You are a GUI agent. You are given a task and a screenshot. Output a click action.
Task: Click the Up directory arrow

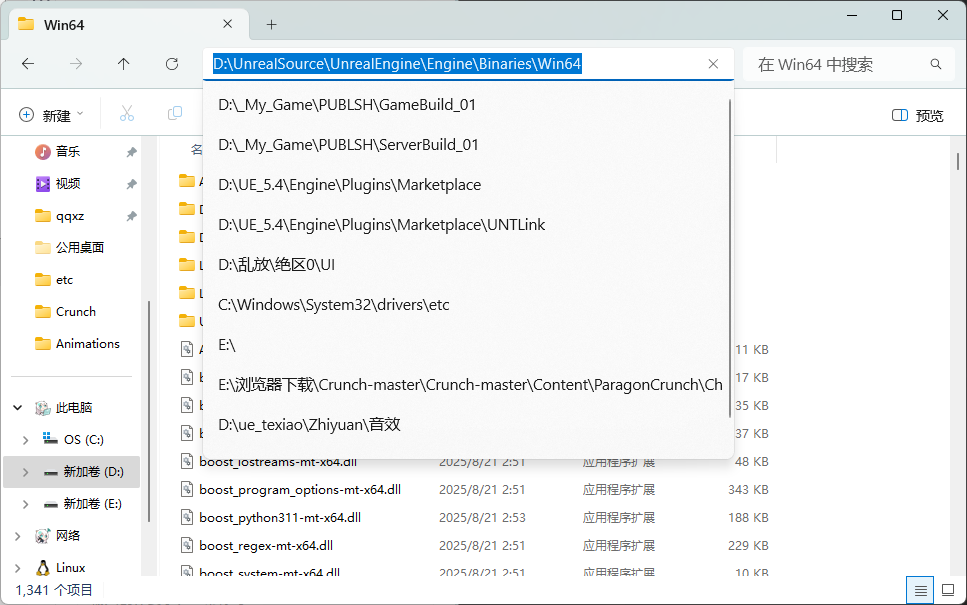123,64
